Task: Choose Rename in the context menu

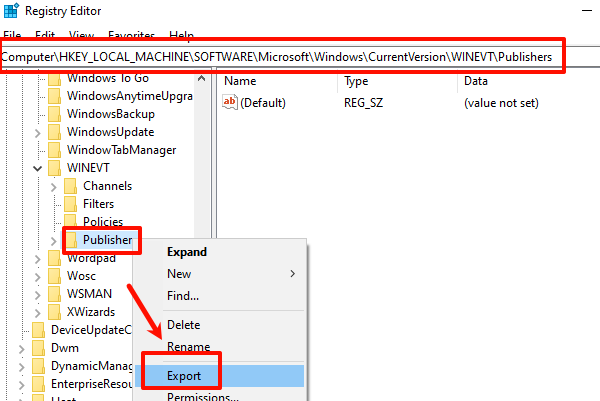Action: 220,346
